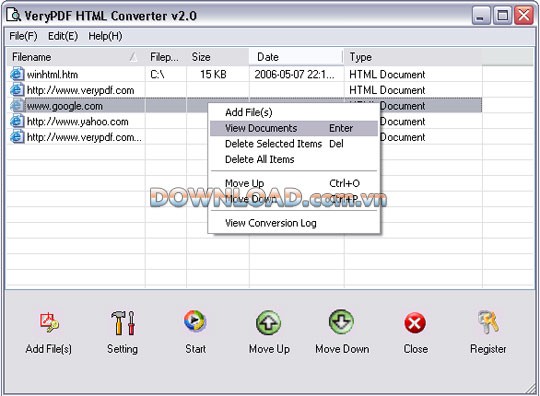Click the green Move Up arrow icon
Screen dimensions: 540x396
pyautogui.click(x=269, y=322)
